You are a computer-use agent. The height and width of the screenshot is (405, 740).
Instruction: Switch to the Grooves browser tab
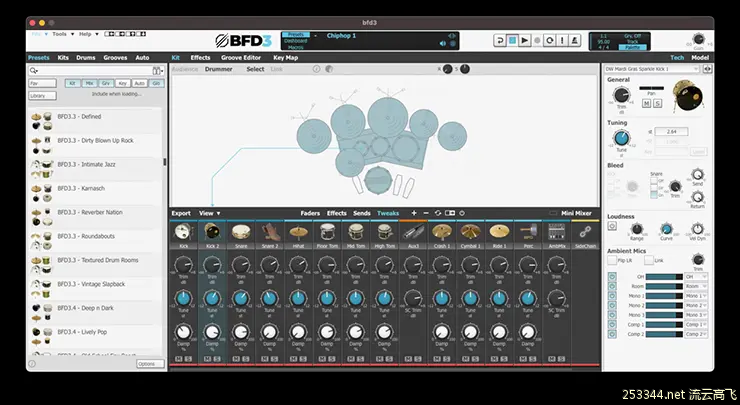tap(115, 58)
